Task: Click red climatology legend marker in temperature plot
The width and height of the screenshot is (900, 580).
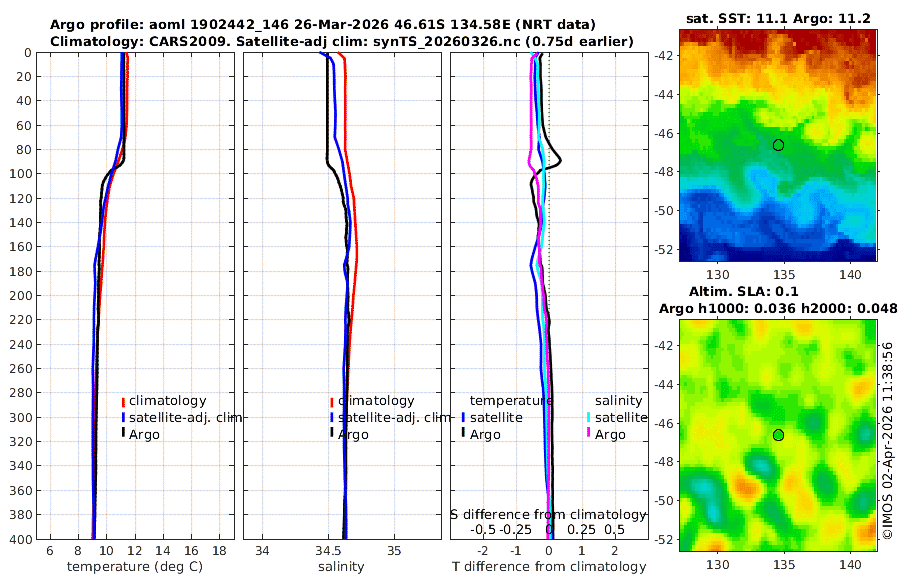Action: 123,402
